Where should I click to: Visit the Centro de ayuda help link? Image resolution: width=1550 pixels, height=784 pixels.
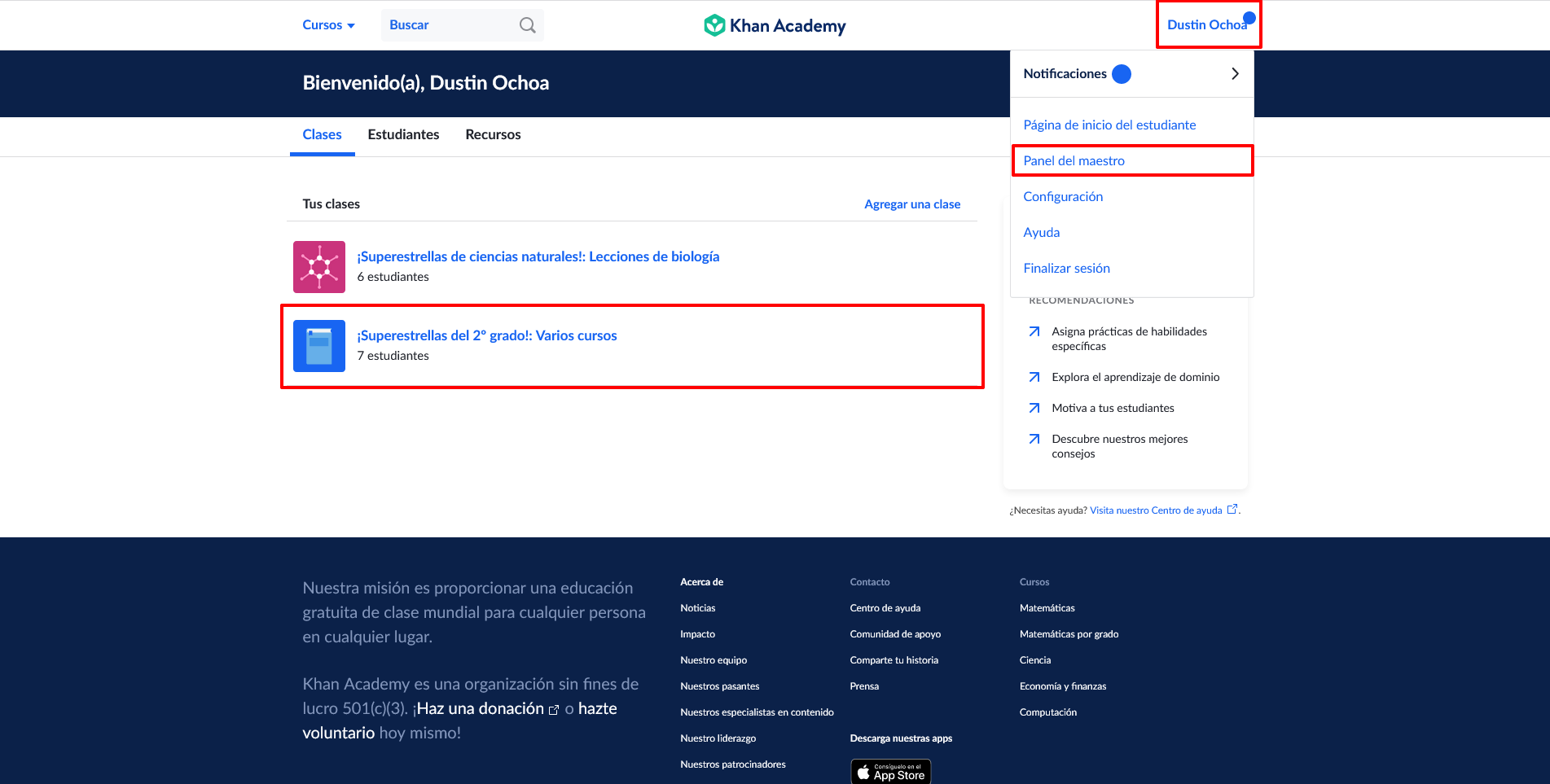click(1156, 510)
